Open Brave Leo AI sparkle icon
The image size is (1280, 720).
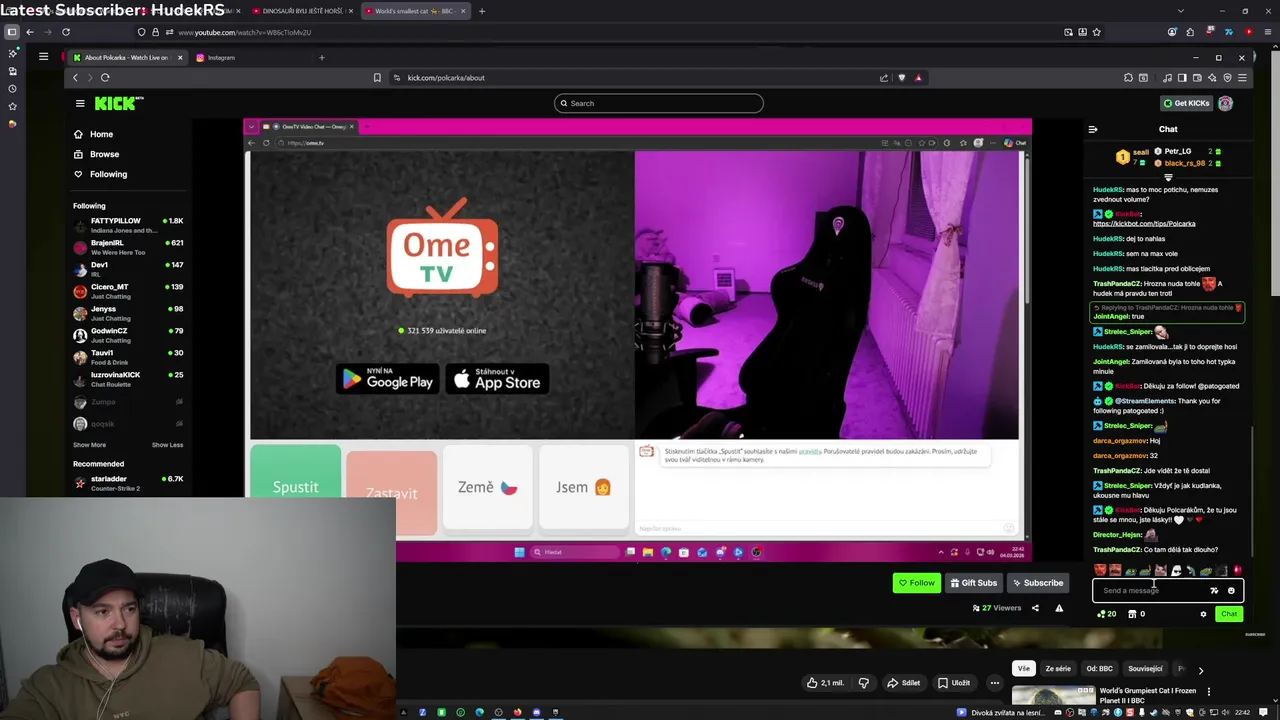coord(1213,78)
